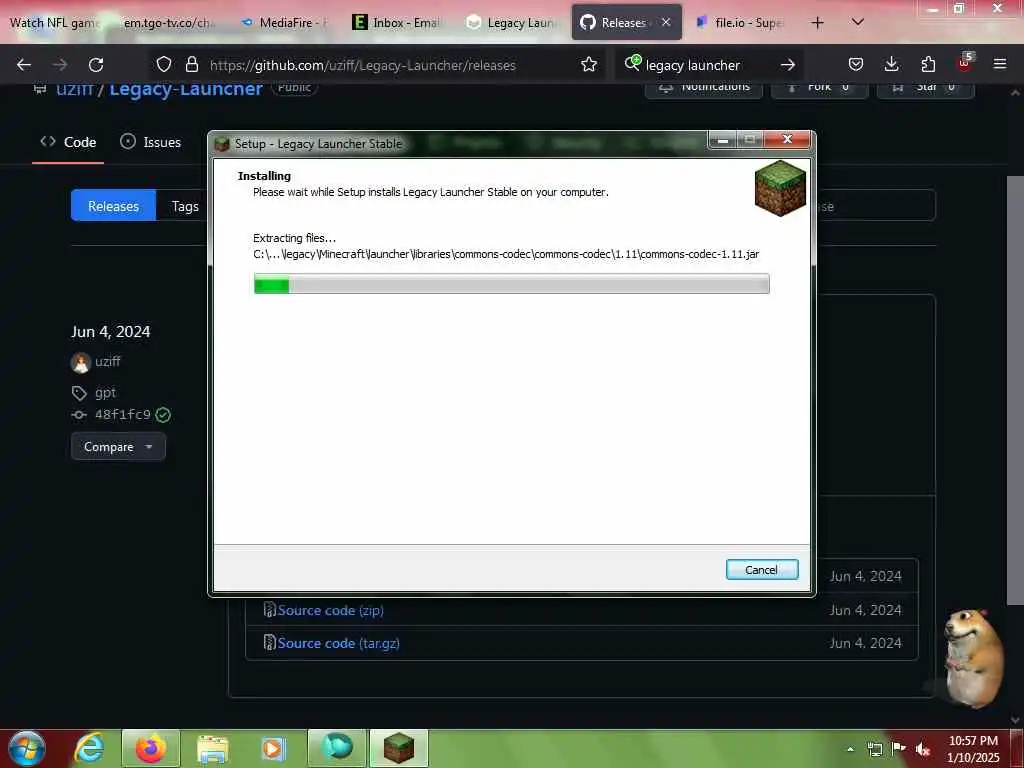Open the shield tracking protection icon

(164, 64)
